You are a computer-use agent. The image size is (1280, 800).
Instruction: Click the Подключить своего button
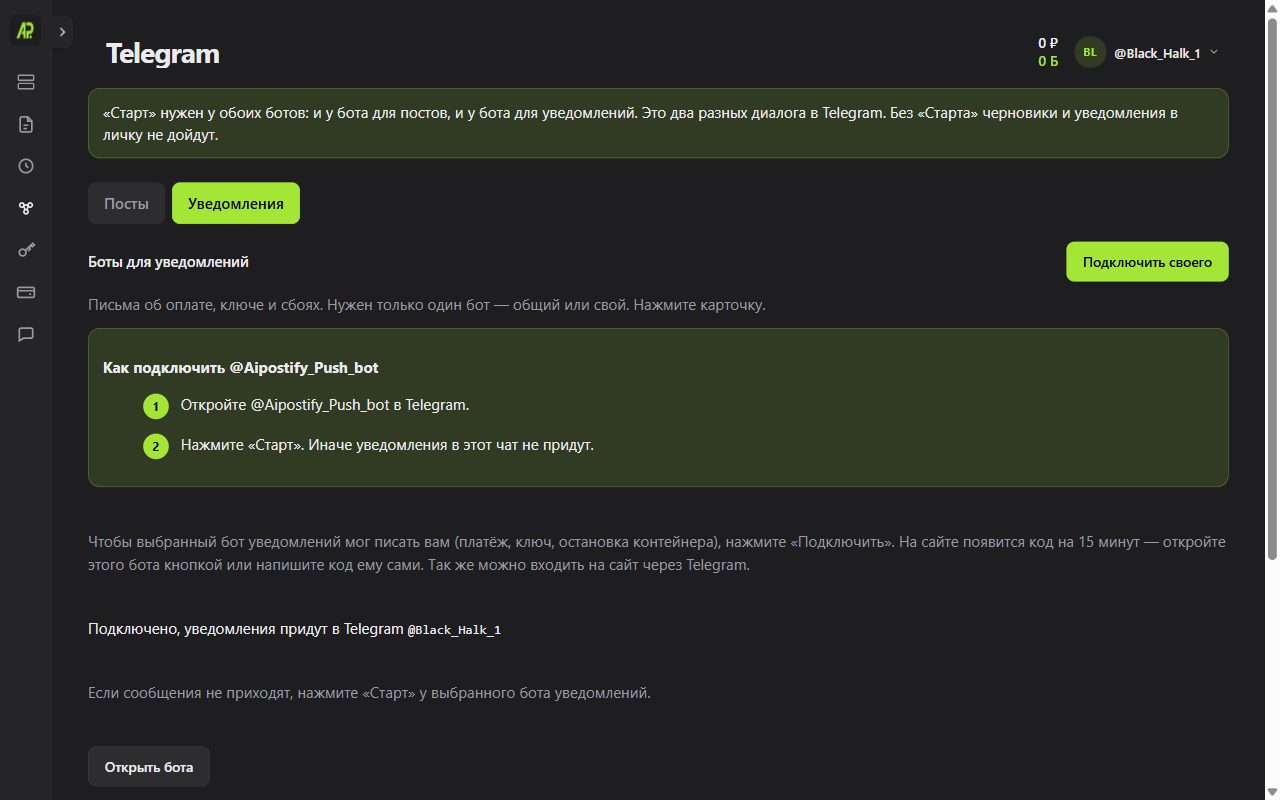[x=1147, y=262]
